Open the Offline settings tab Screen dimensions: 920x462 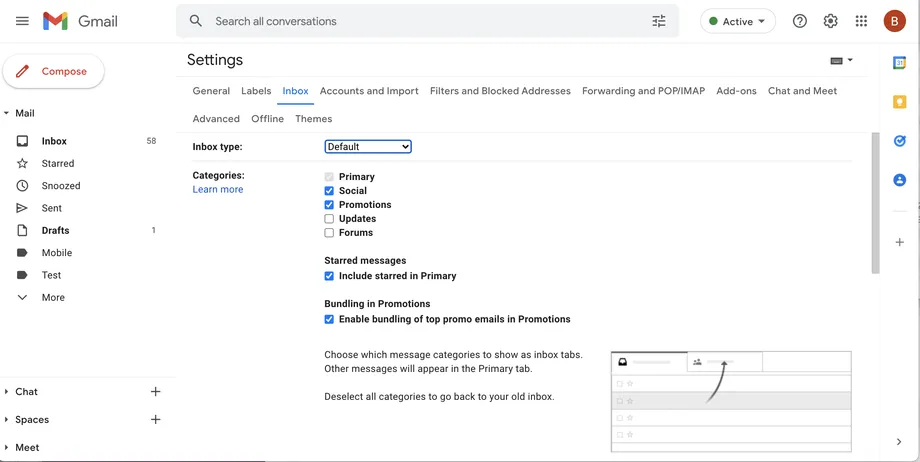pyautogui.click(x=268, y=119)
